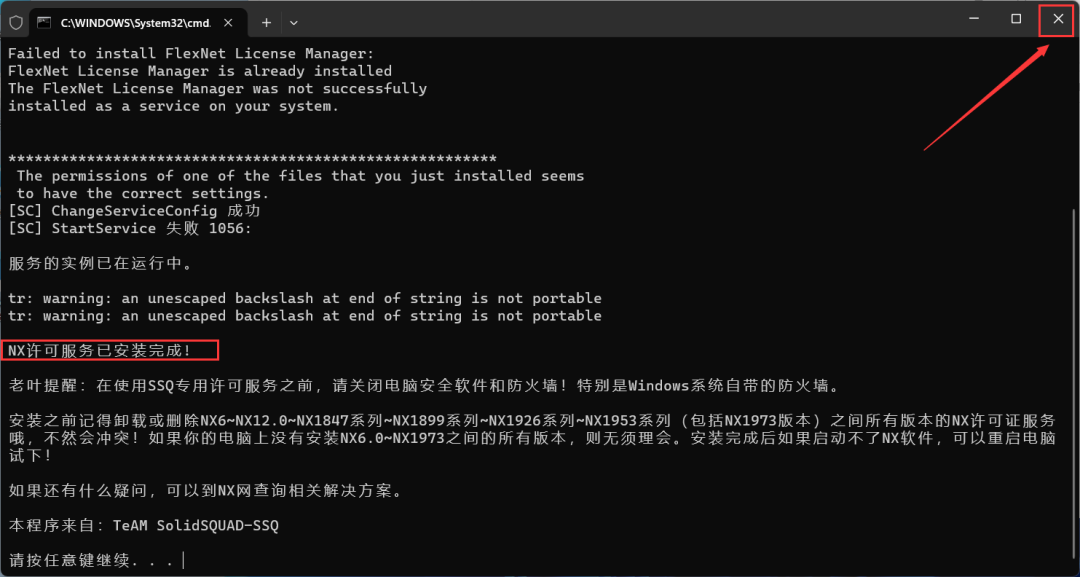The image size is (1080, 577).
Task: Click the 'Failed to install FlexNet License Manager' line
Action: (191, 53)
